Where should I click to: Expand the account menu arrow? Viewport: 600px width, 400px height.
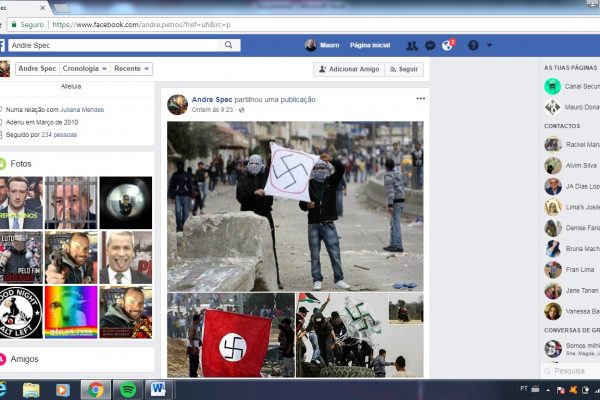tap(489, 45)
